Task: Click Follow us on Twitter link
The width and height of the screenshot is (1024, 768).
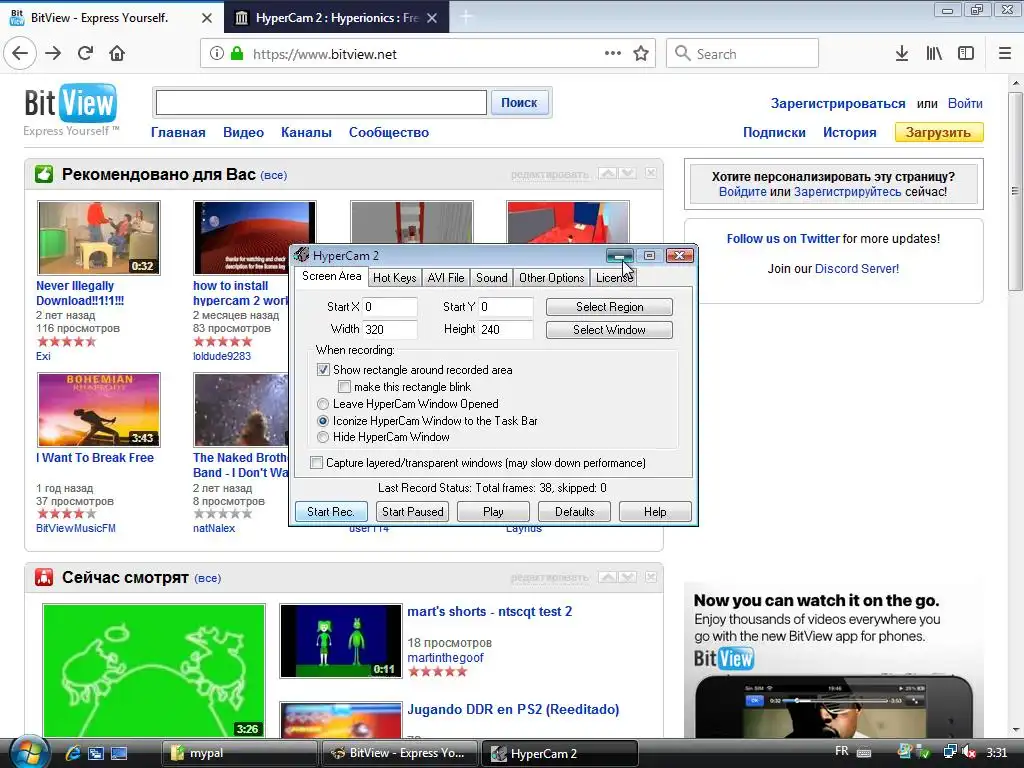Action: pyautogui.click(x=783, y=238)
